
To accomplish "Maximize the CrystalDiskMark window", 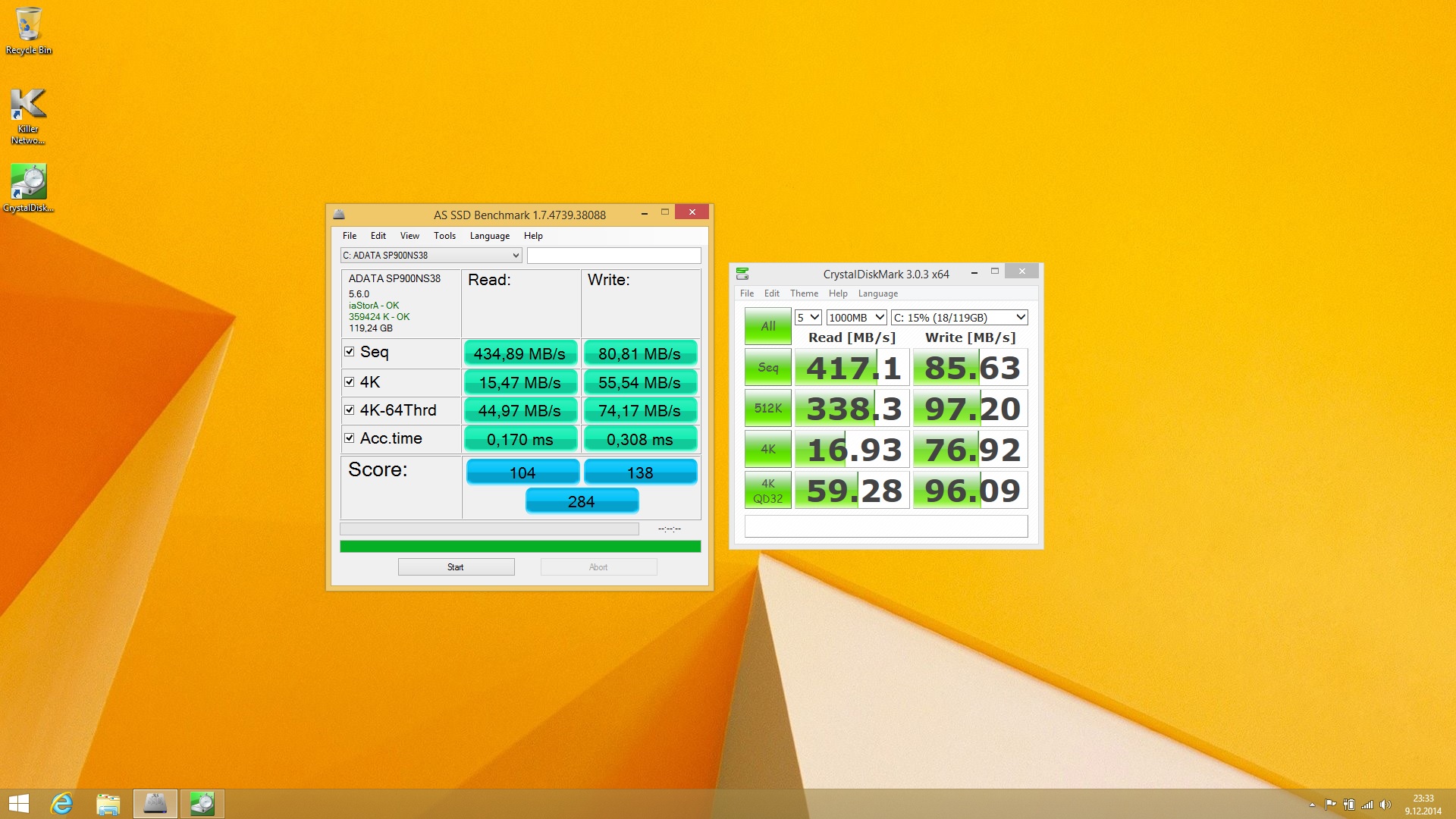I will (x=995, y=272).
